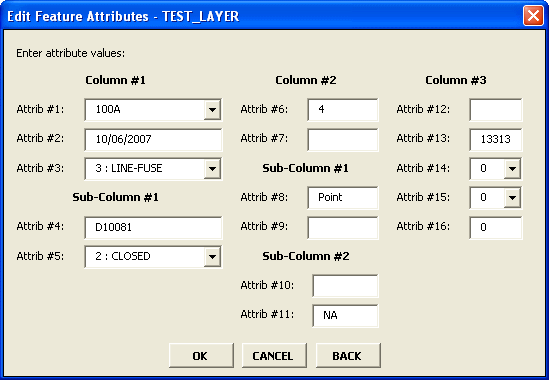Screen dimensions: 549x380
Task: Click the 'Attrib #1:' label
Action: (40, 109)
